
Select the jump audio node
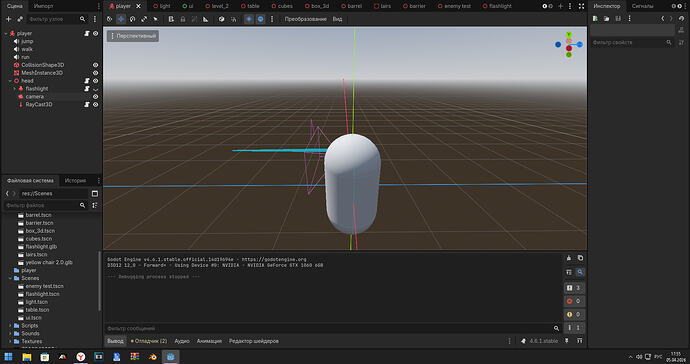tap(27, 41)
